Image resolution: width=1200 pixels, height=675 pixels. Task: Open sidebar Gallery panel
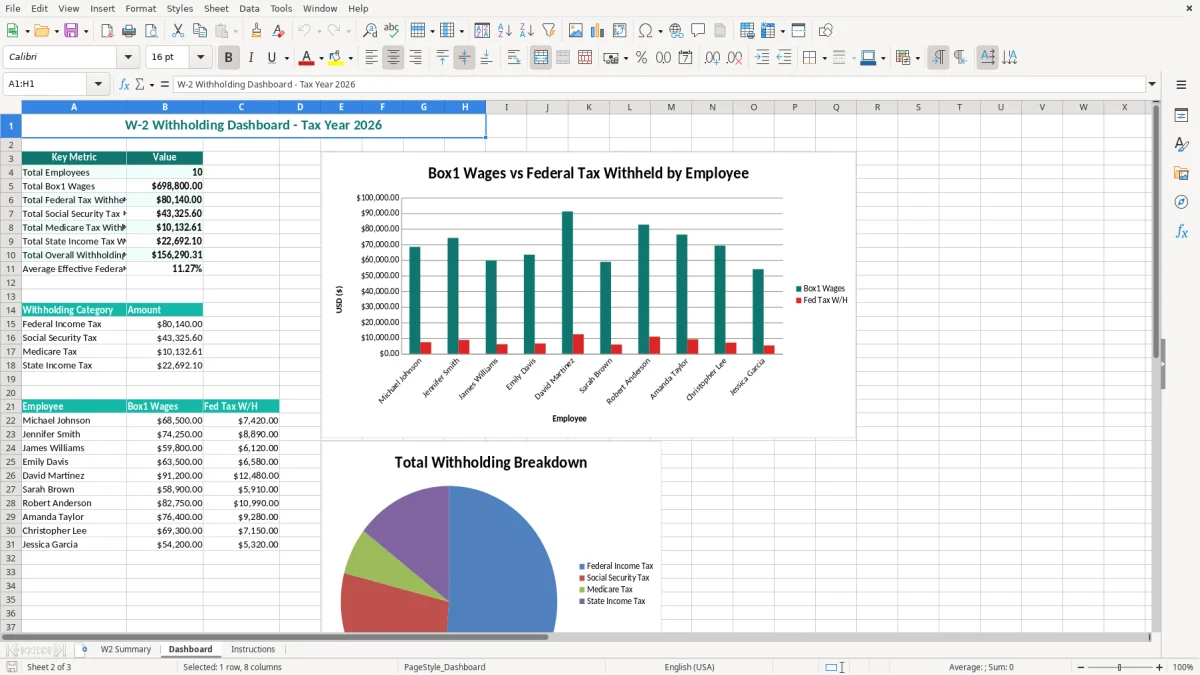[1181, 174]
